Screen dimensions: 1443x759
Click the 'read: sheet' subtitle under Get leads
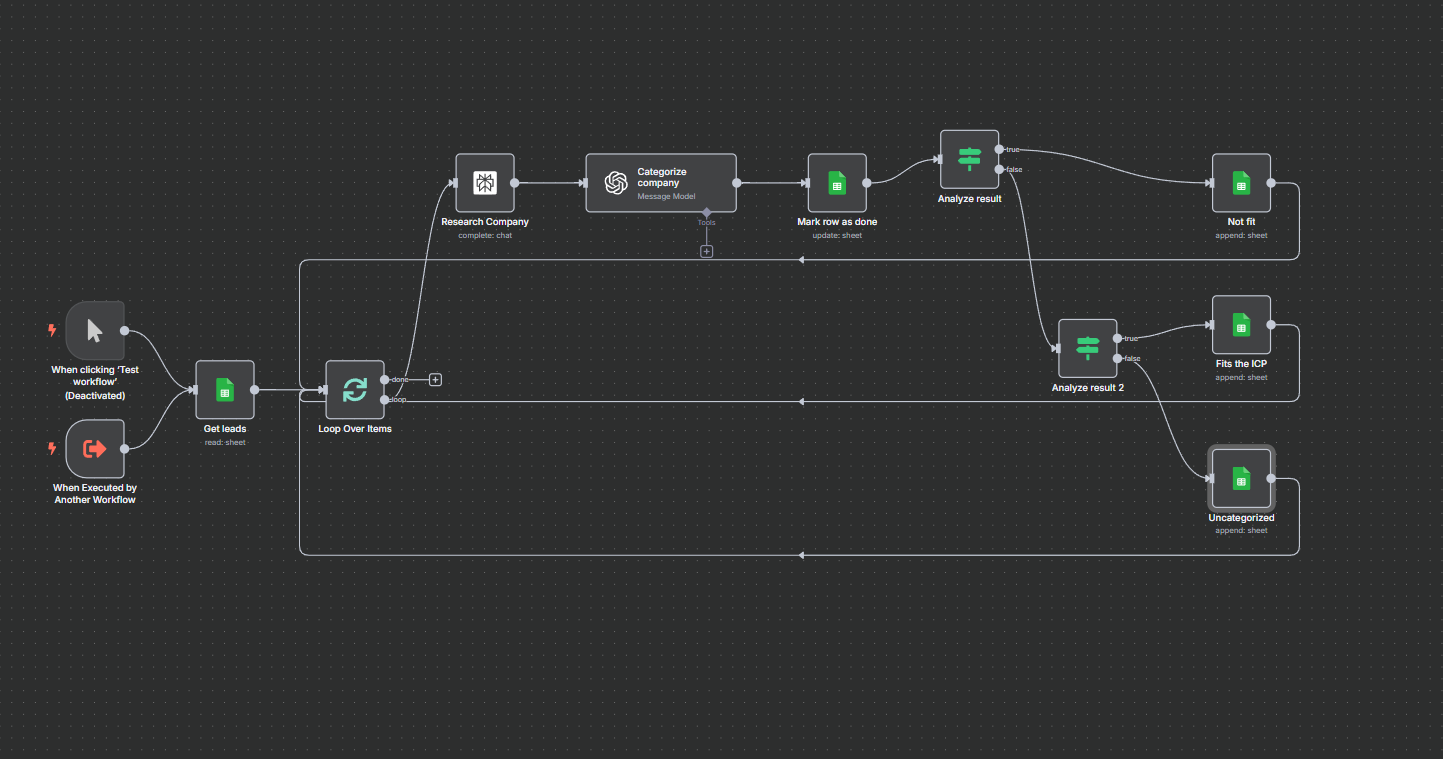tap(225, 442)
